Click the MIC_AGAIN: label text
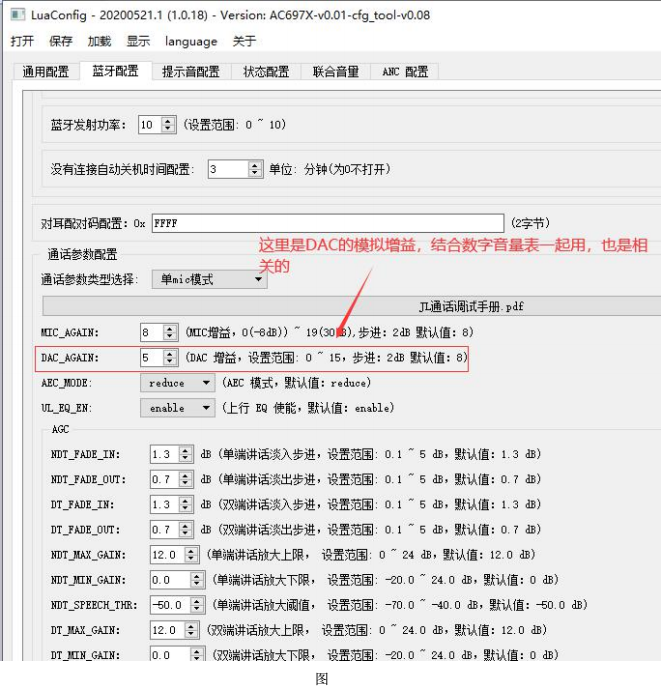 click(x=70, y=332)
